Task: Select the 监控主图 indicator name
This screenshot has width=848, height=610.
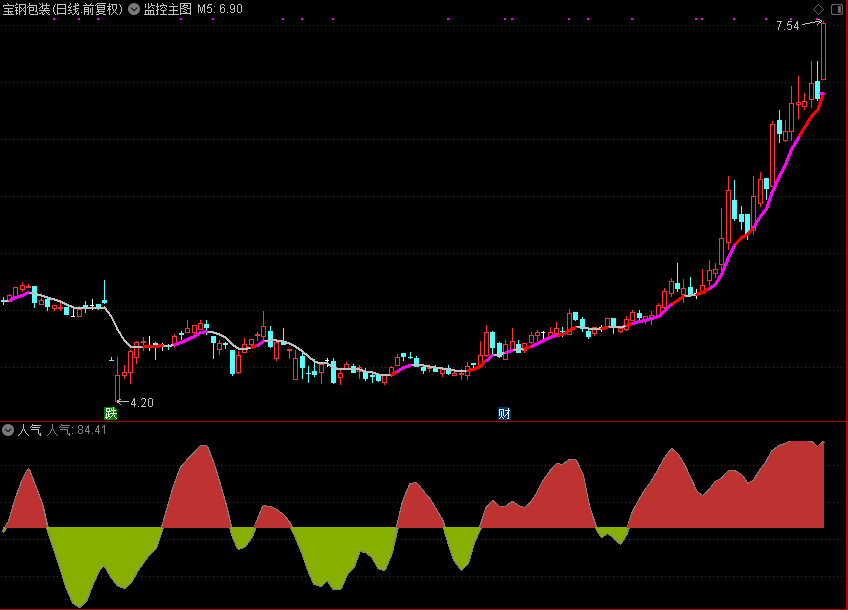Action: 167,9
